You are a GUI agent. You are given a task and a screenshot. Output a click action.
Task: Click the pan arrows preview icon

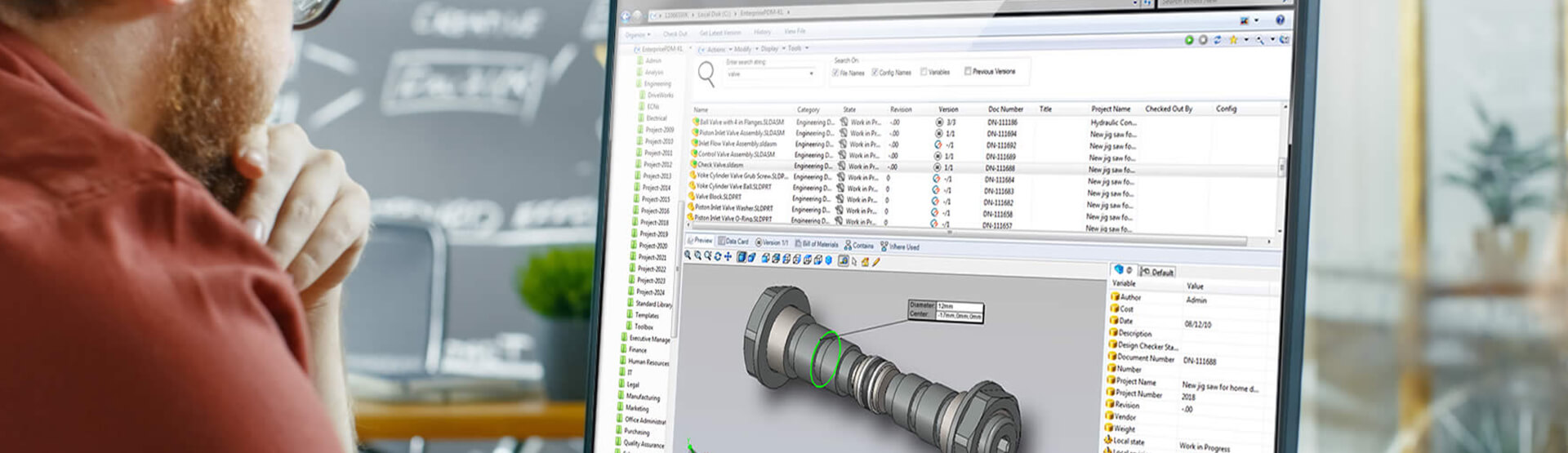[x=728, y=256]
